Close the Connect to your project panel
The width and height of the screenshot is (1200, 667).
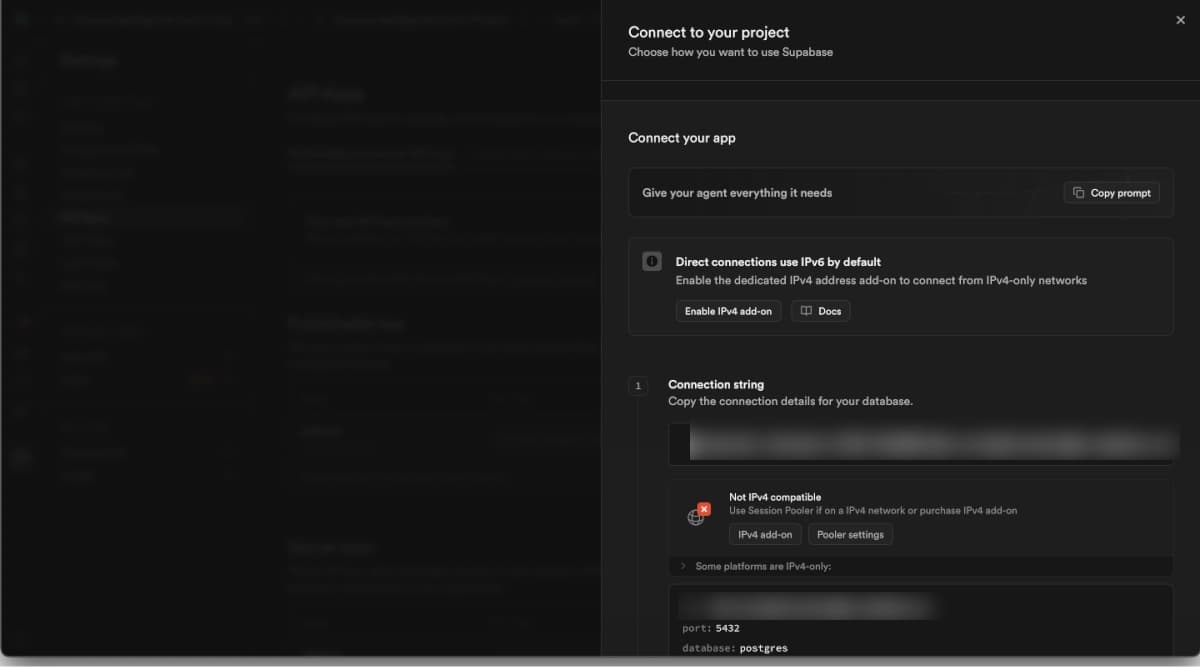coord(1181,20)
